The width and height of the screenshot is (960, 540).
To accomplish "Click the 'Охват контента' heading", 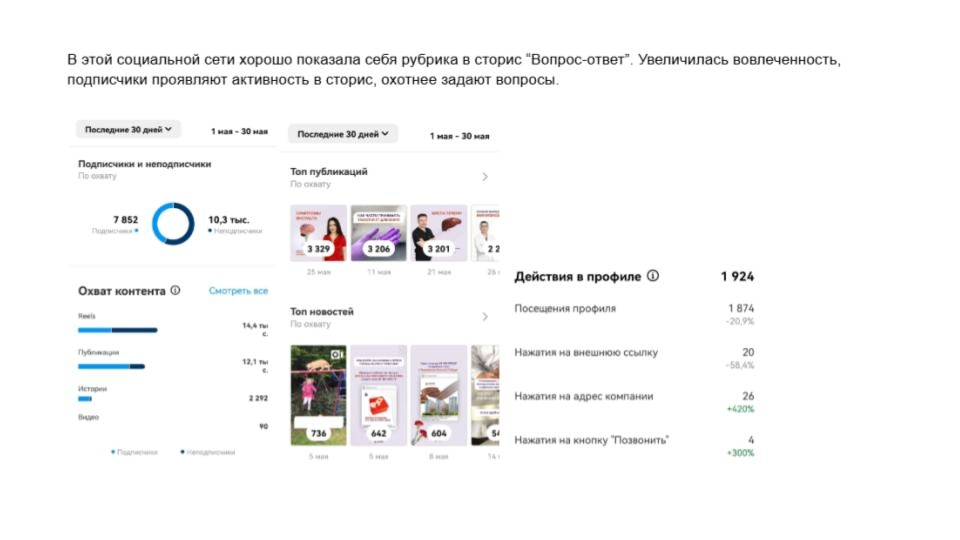I will pyautogui.click(x=122, y=291).
